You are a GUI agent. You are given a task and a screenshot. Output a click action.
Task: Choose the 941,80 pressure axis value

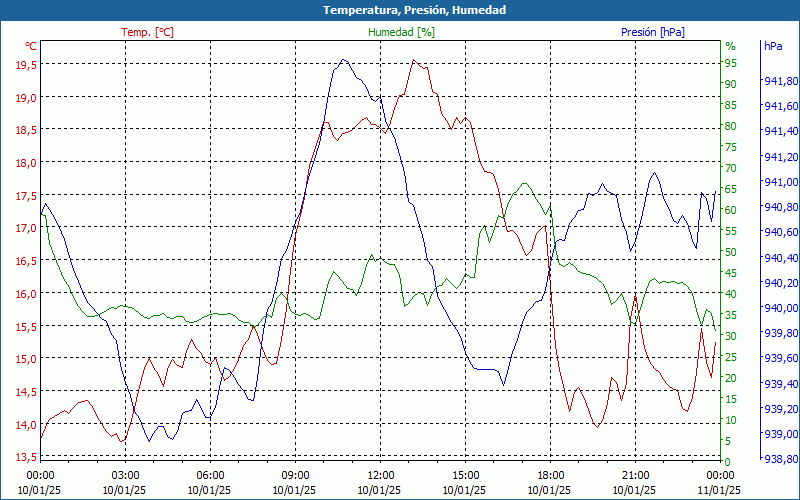click(781, 81)
